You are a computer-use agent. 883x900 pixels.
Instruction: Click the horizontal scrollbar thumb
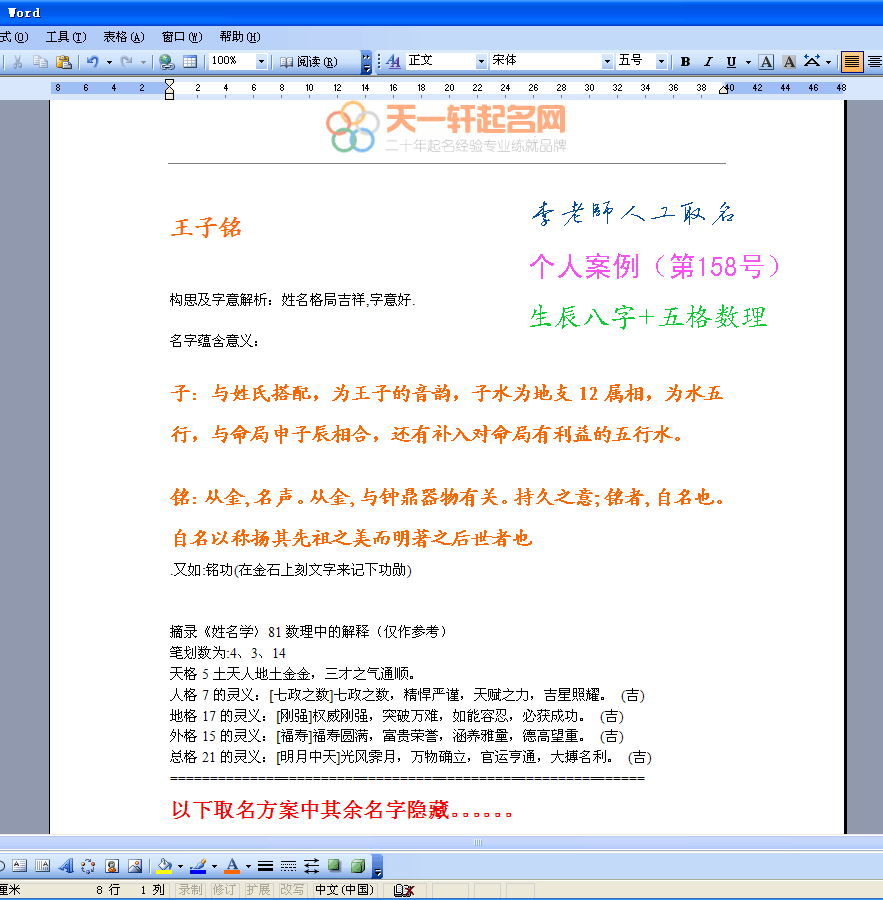[478, 842]
